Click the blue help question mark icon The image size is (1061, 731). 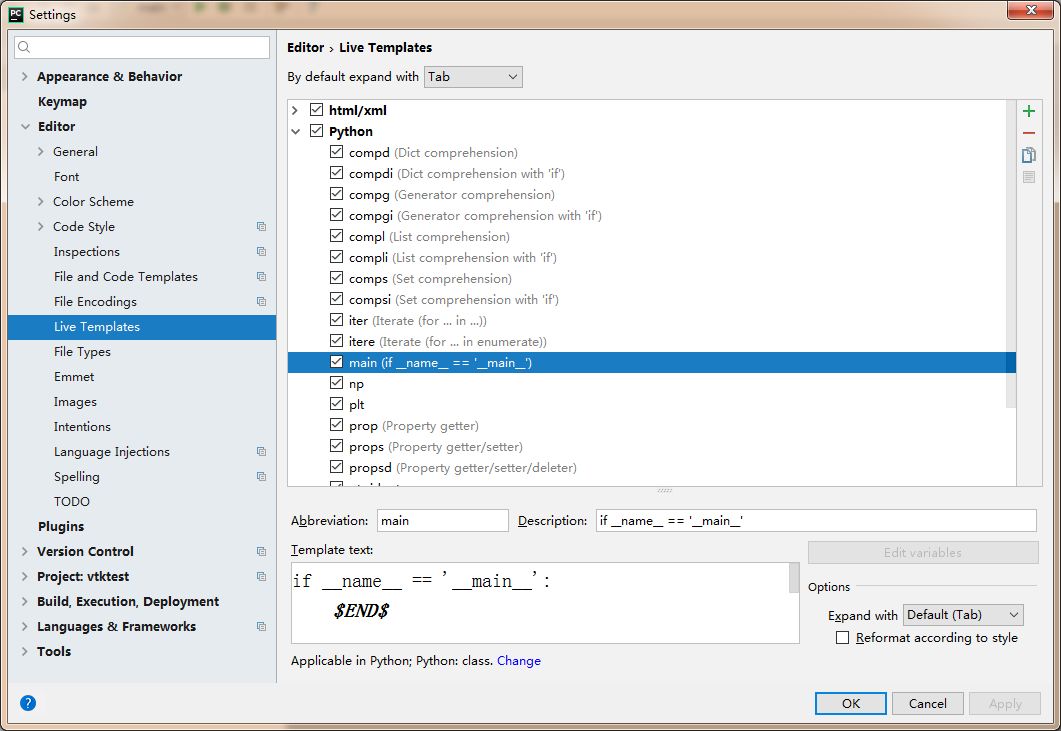pyautogui.click(x=28, y=703)
